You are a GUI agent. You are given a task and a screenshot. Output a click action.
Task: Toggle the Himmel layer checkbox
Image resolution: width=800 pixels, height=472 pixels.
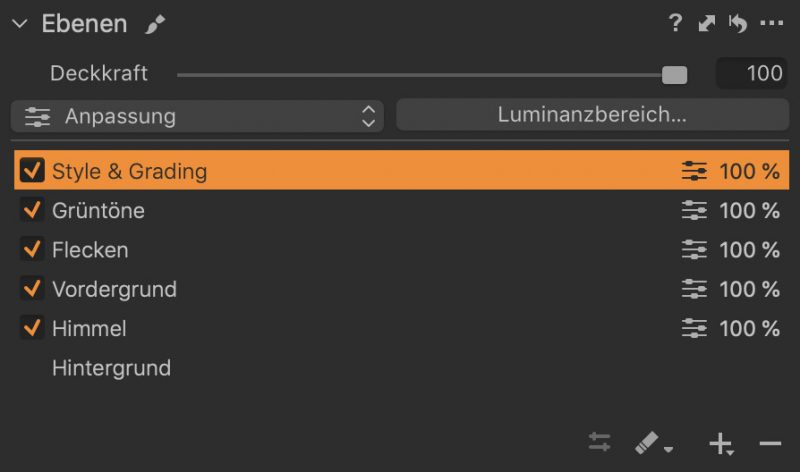coord(32,328)
